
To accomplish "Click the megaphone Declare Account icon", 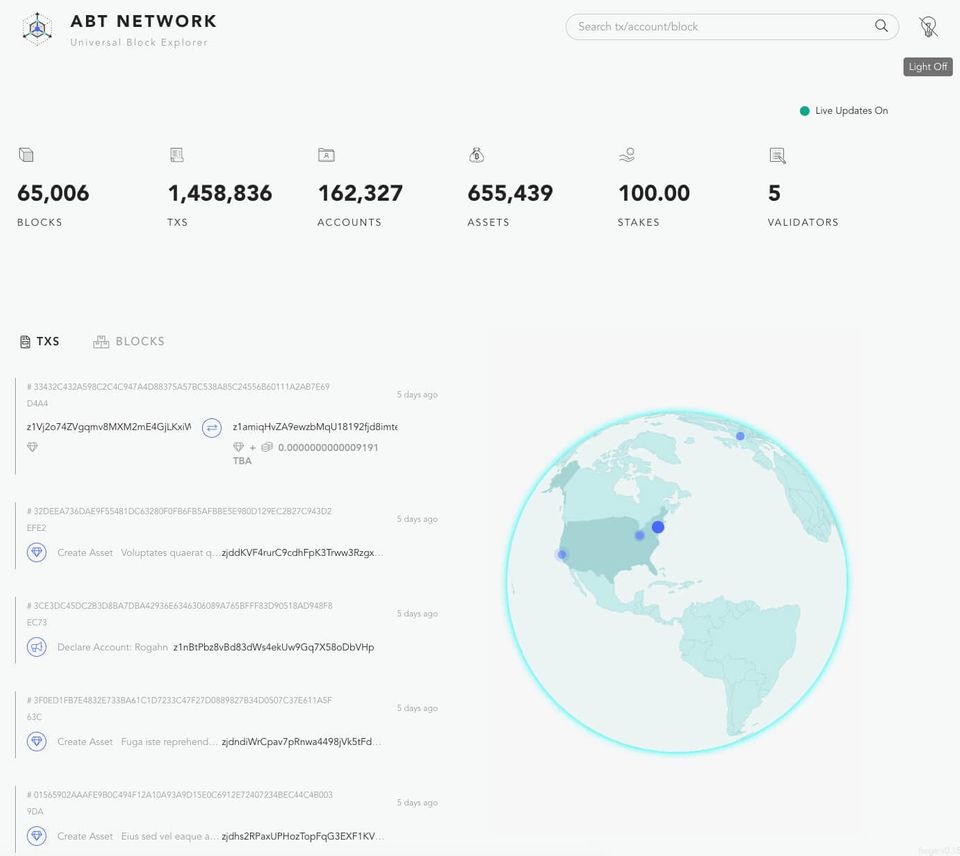I will tap(37, 647).
